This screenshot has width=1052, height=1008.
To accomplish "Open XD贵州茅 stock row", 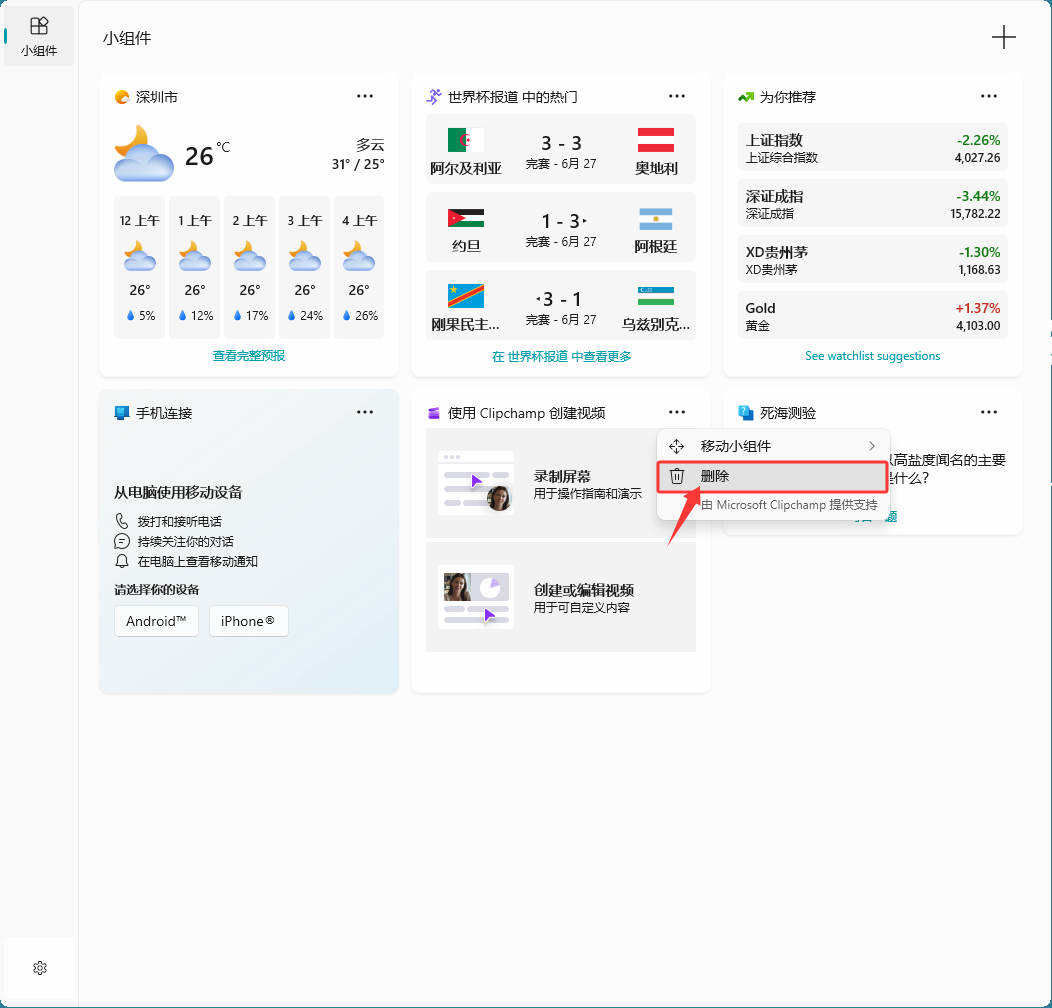I will 872,260.
